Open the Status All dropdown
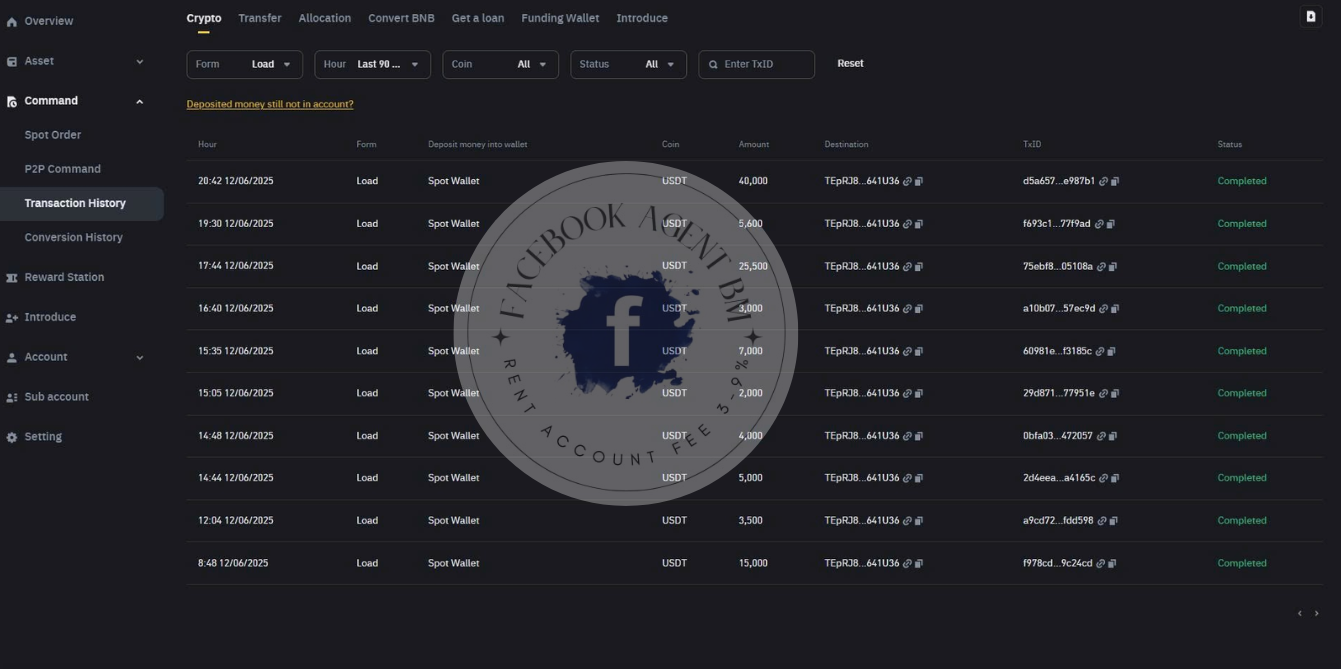The image size is (1341, 669). point(629,64)
